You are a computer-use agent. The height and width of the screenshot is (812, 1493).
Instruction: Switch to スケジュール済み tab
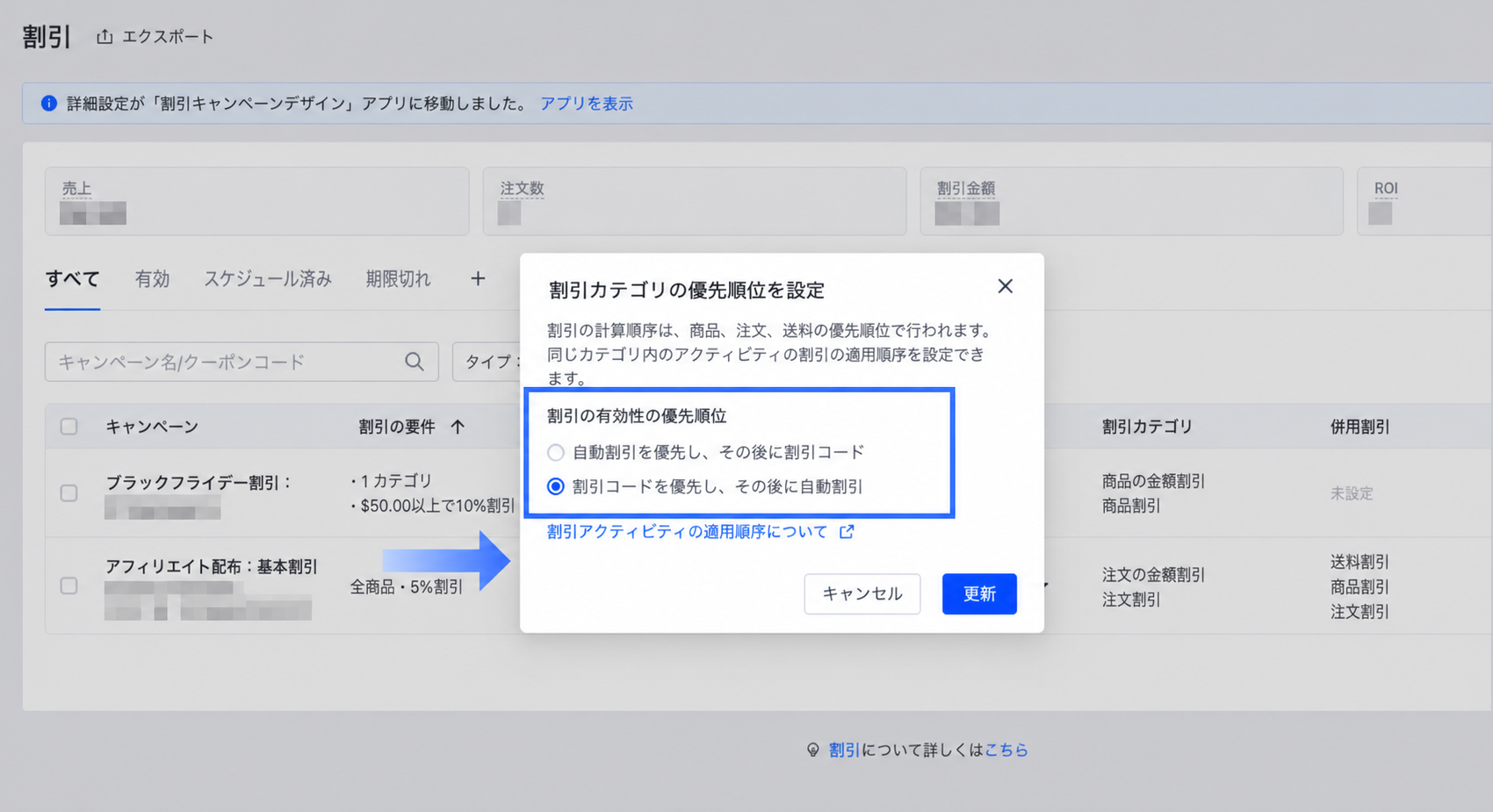click(x=268, y=279)
